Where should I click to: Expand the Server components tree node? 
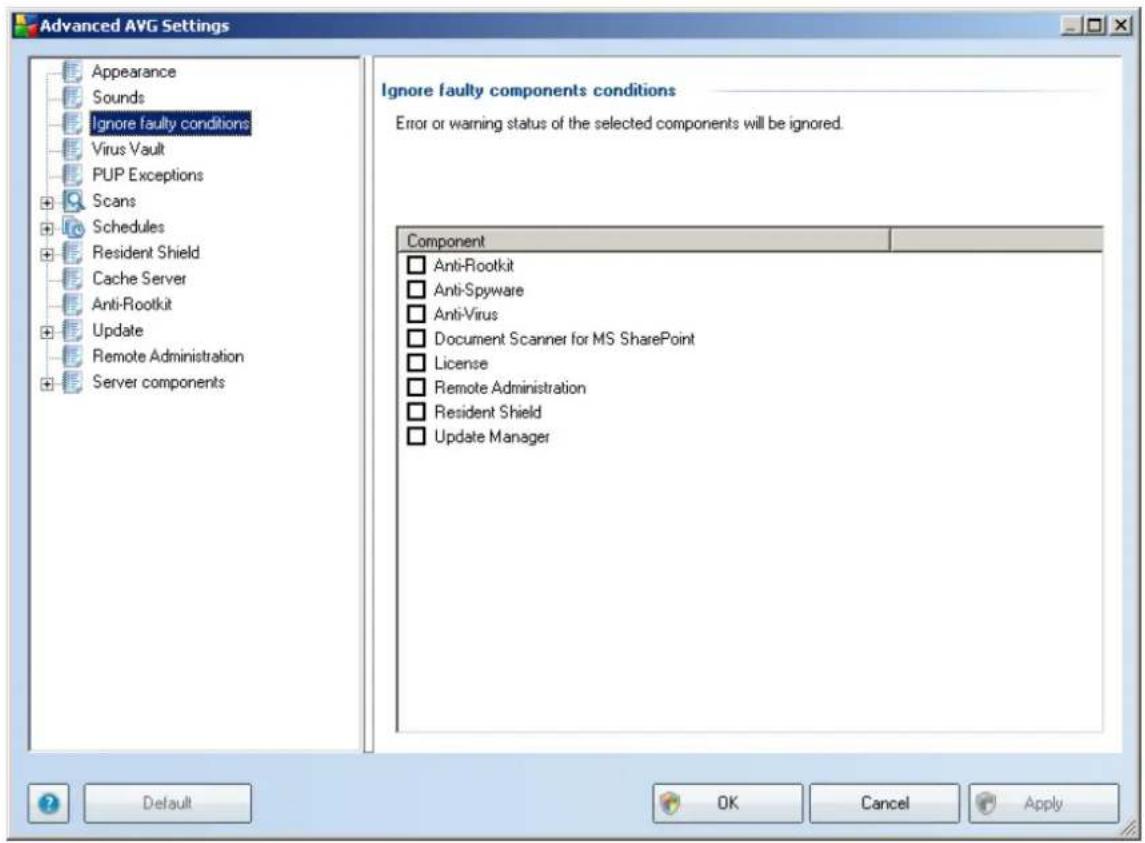coord(47,384)
